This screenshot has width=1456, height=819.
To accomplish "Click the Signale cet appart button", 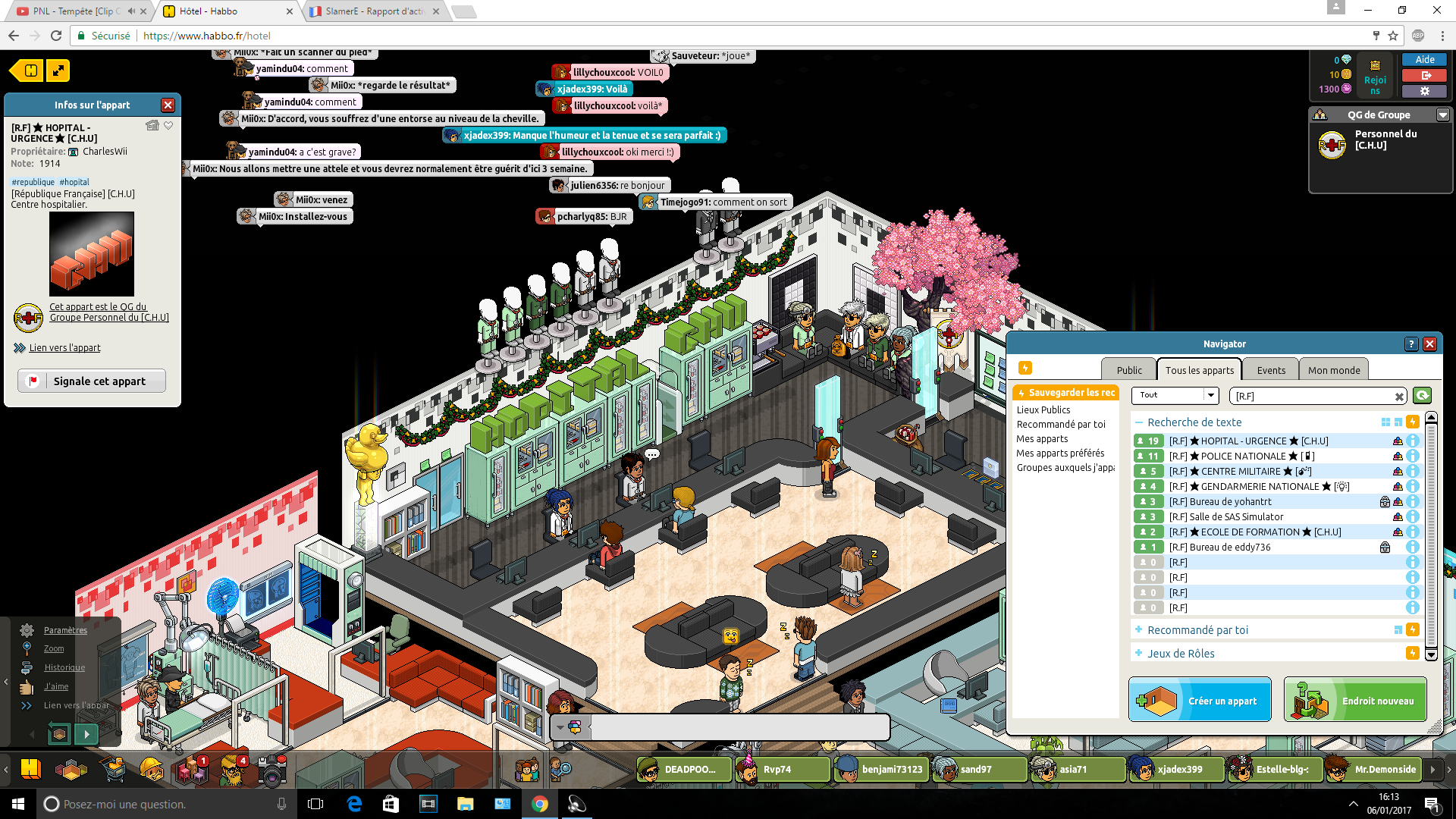I will click(x=91, y=380).
